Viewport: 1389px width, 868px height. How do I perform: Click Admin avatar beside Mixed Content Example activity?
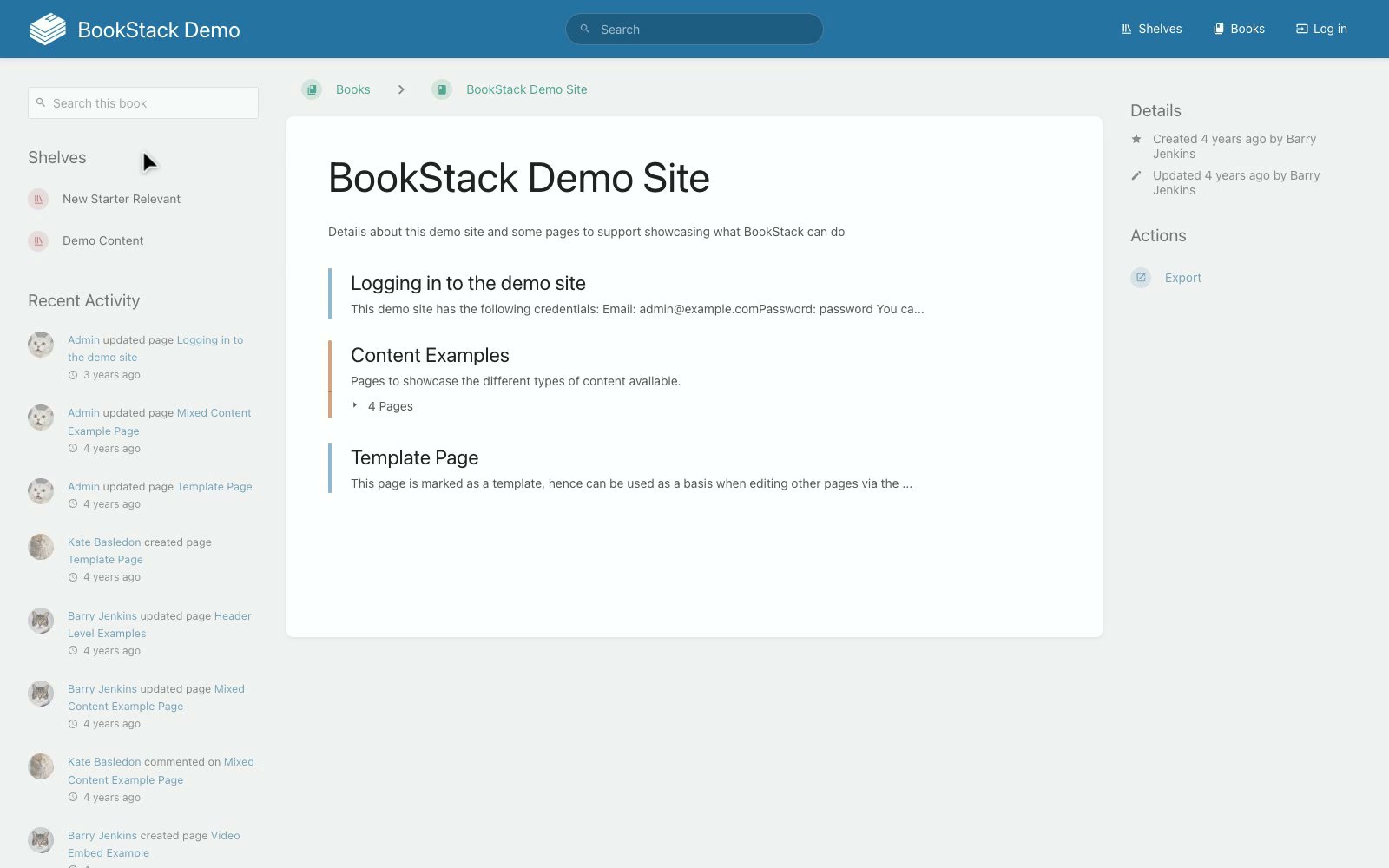pos(41,418)
